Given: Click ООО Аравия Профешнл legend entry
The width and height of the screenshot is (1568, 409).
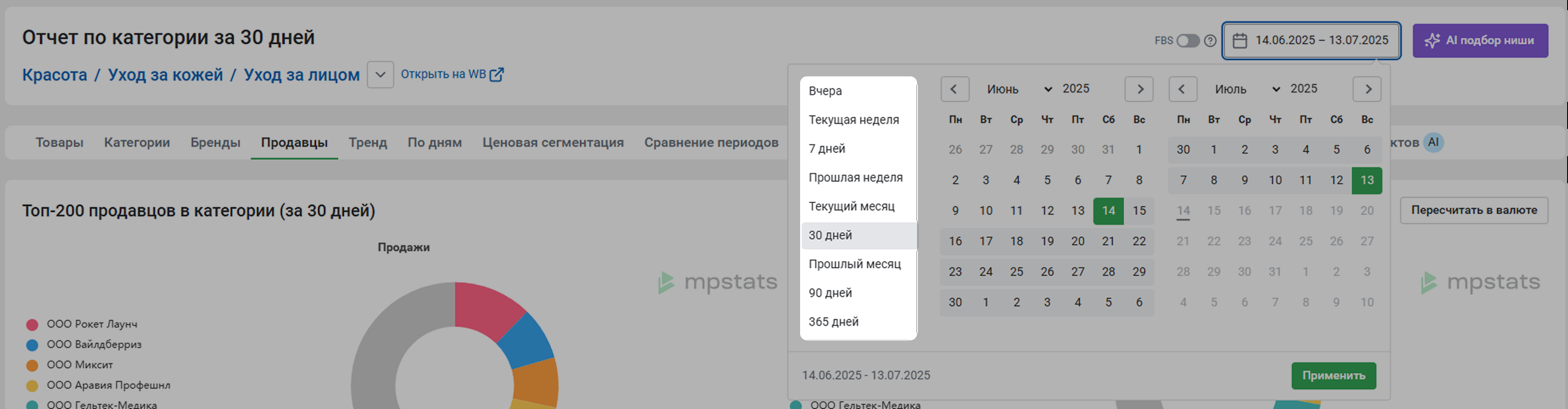Looking at the screenshot, I should point(99,385).
